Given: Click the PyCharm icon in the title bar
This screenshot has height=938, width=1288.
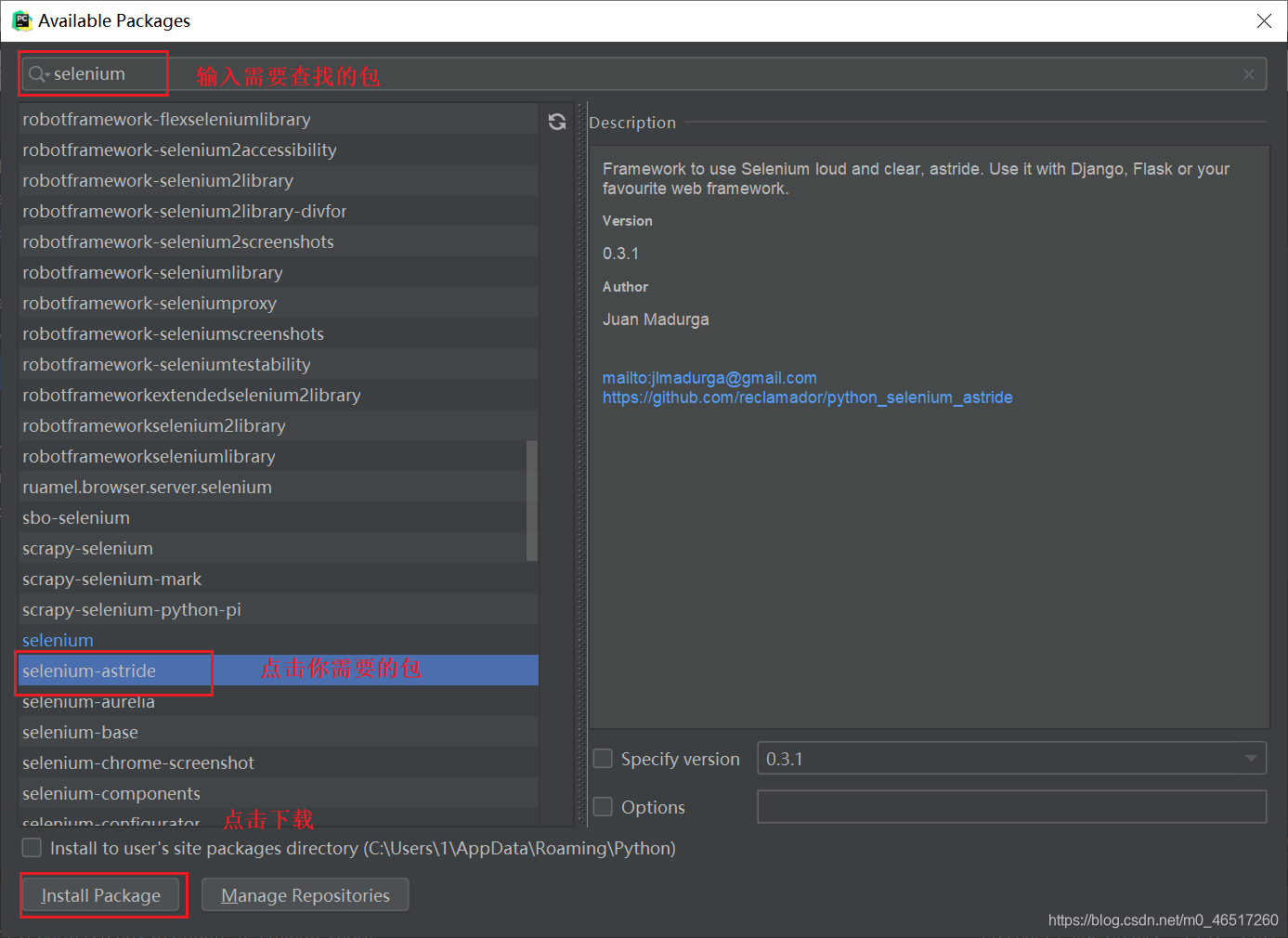Looking at the screenshot, I should pyautogui.click(x=21, y=20).
